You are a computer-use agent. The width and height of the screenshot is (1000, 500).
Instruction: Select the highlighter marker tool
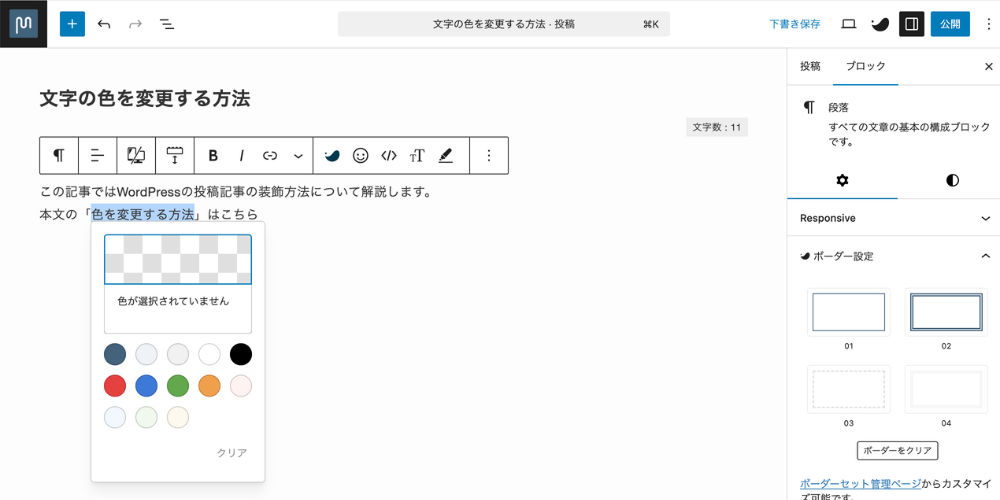446,156
